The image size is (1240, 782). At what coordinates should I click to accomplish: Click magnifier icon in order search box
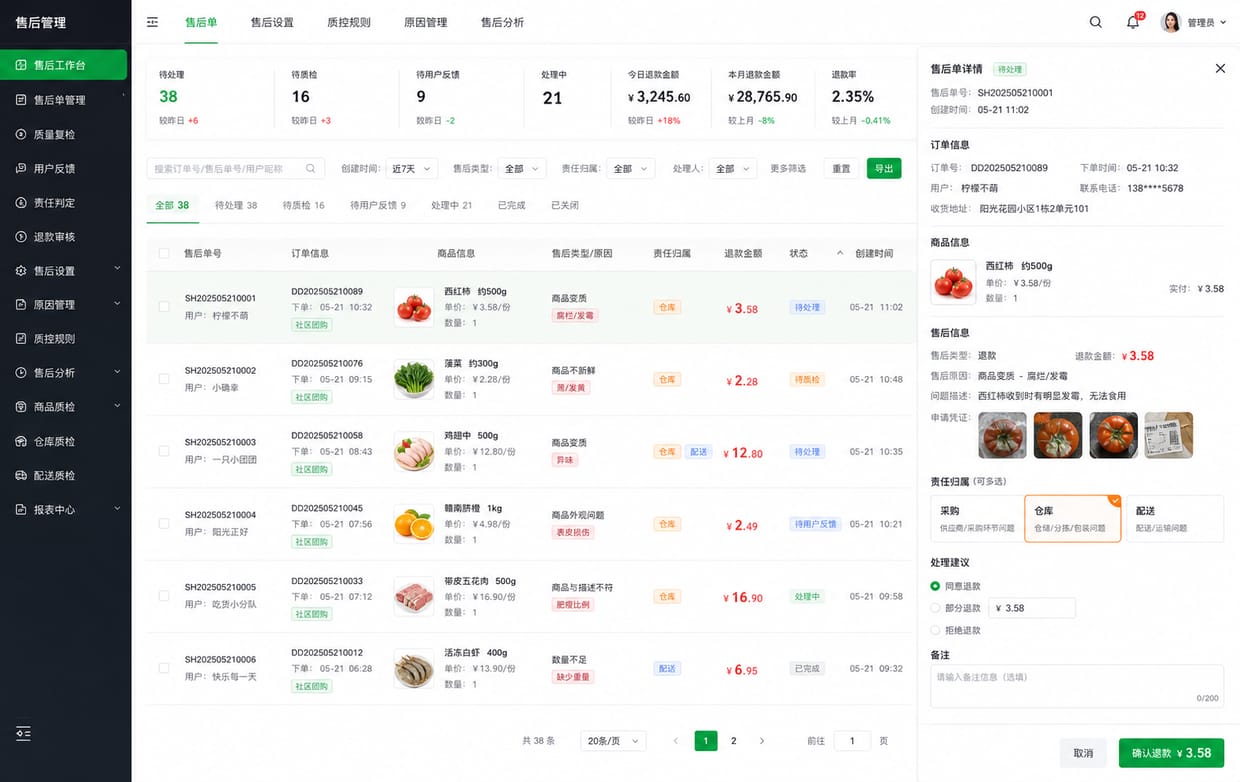[311, 169]
